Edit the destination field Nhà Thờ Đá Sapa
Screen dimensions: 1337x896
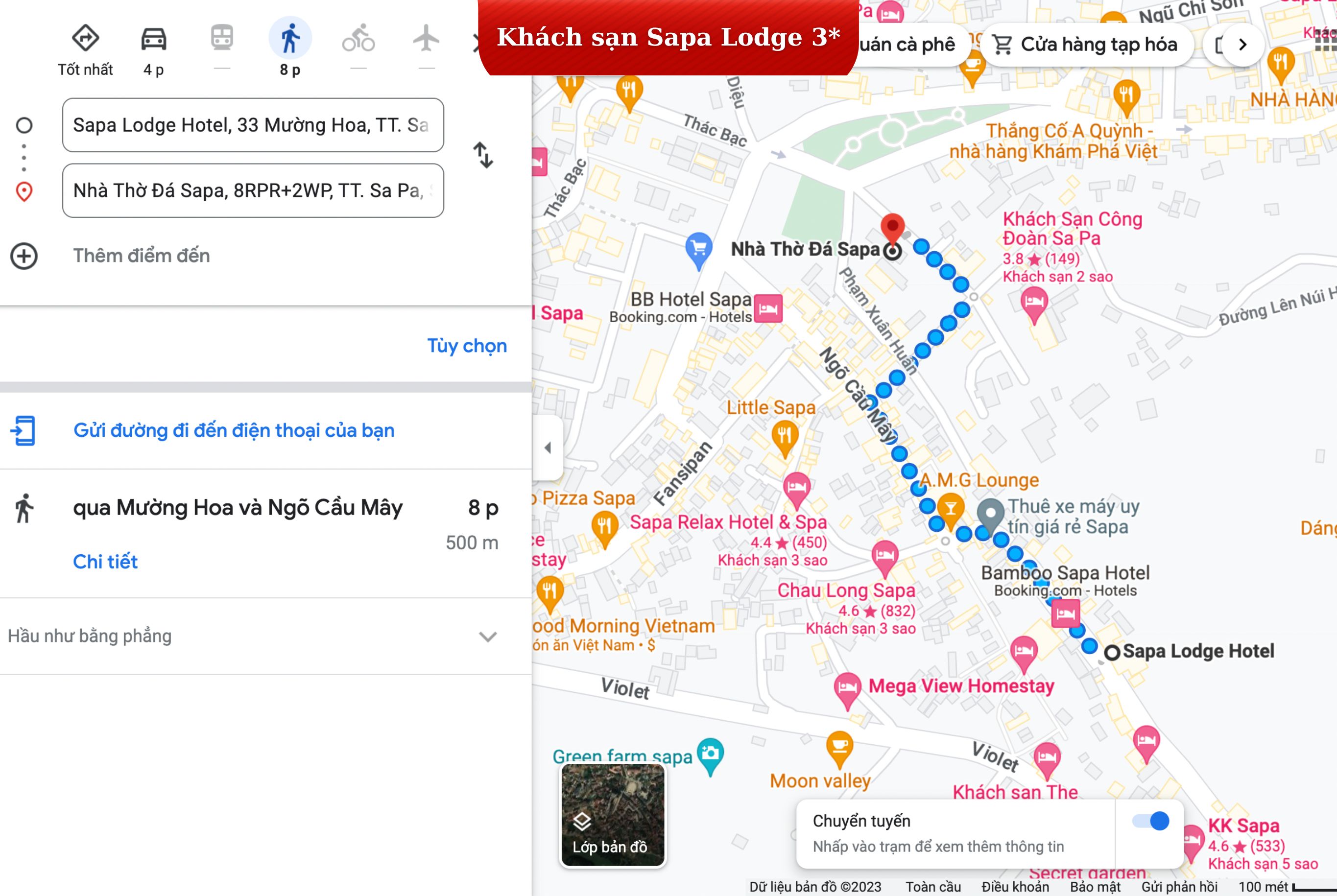pos(253,191)
